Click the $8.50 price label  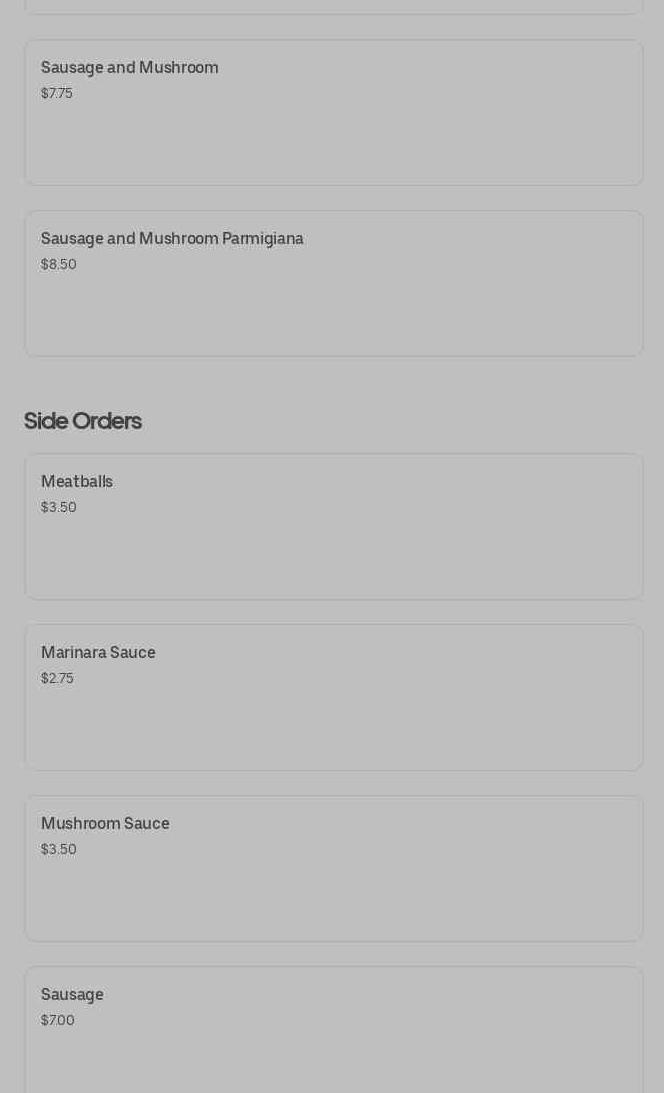[59, 264]
